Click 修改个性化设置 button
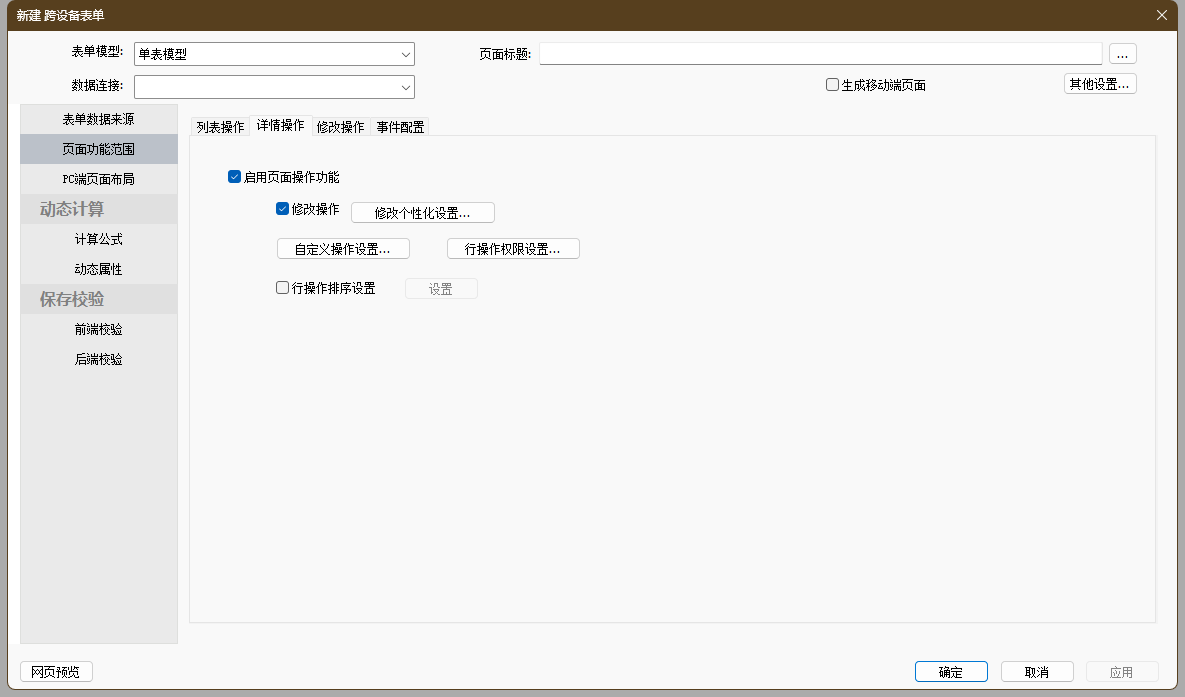 tap(422, 212)
